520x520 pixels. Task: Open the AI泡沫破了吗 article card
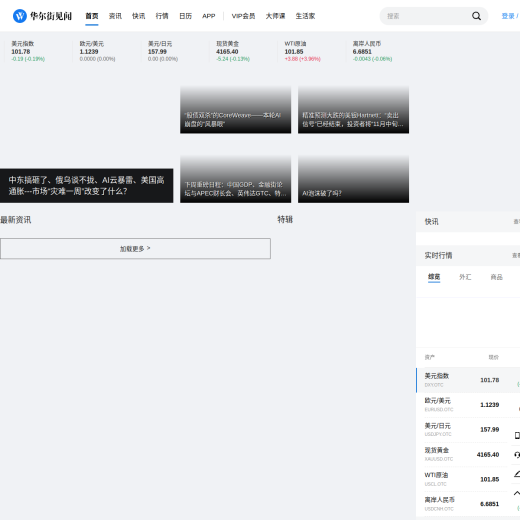coord(353,179)
